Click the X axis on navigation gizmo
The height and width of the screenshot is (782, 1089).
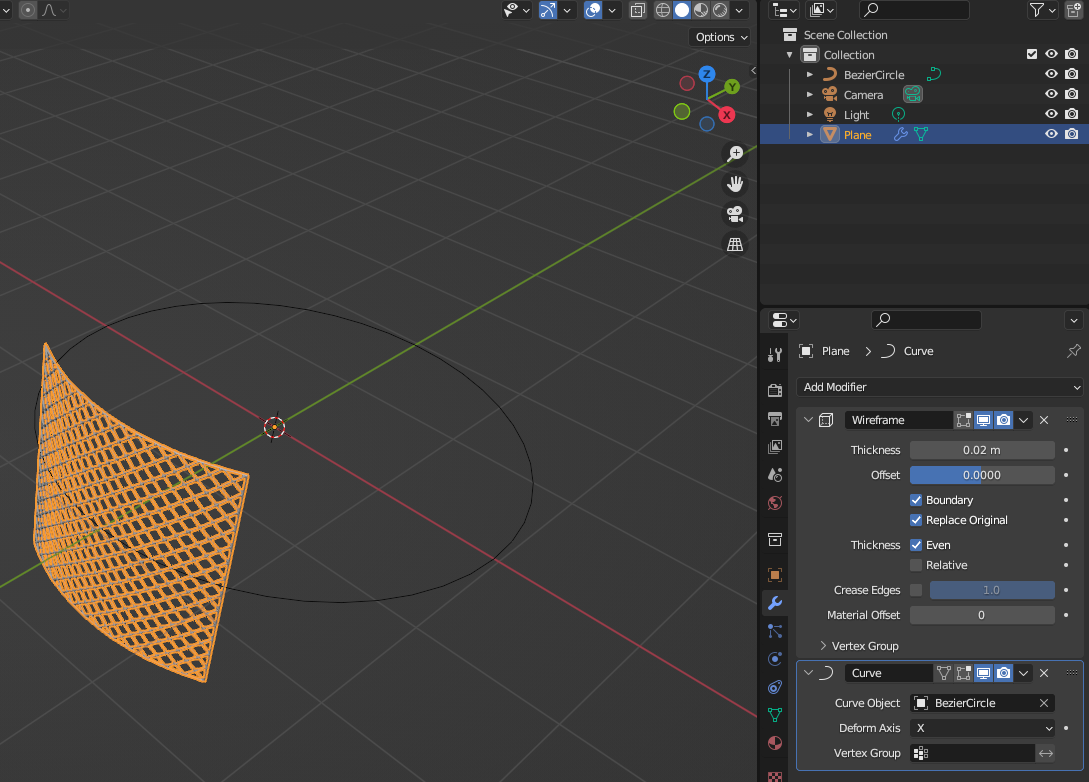[726, 115]
